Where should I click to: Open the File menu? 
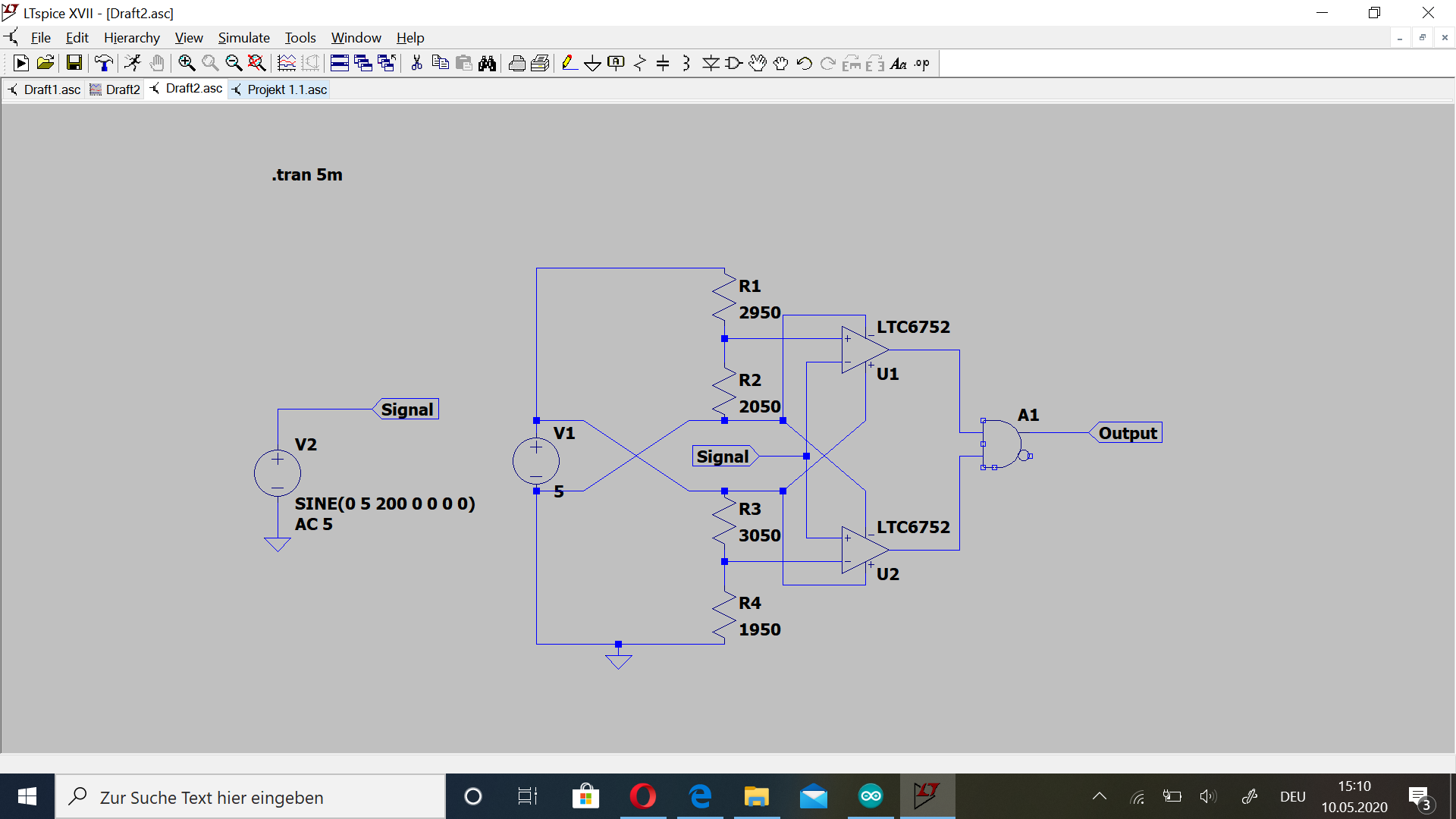coord(40,38)
